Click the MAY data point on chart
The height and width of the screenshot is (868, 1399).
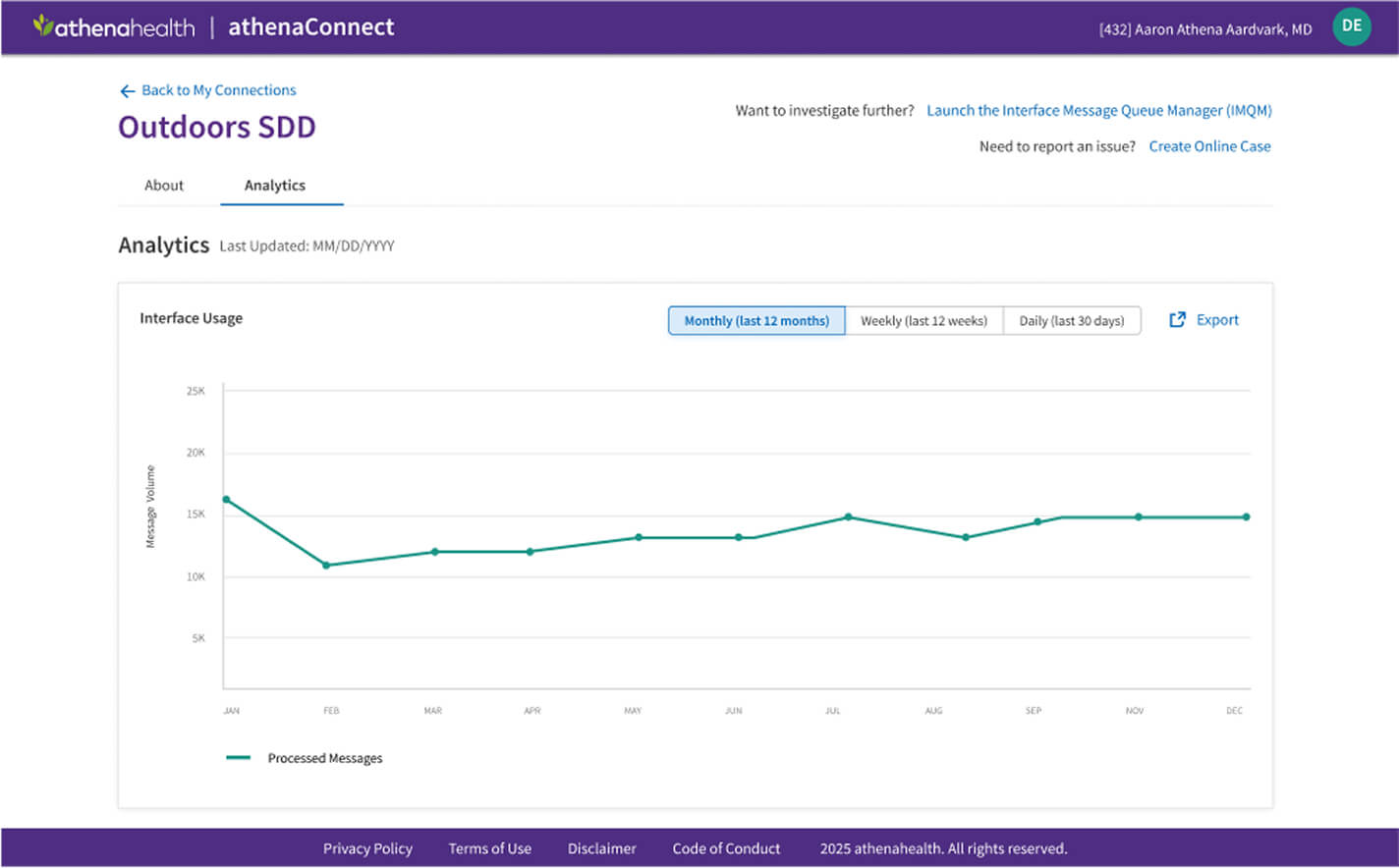tap(639, 537)
